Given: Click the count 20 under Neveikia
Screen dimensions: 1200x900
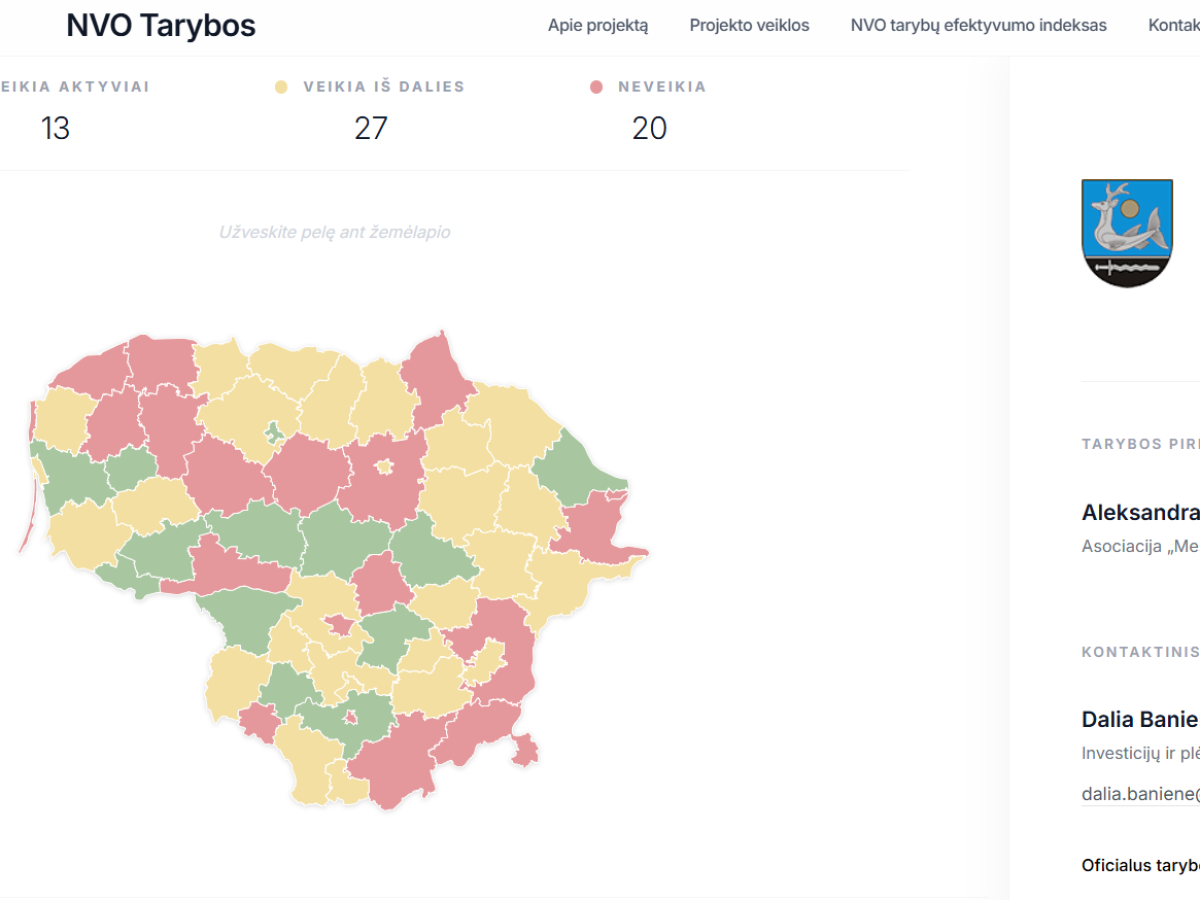Looking at the screenshot, I should pyautogui.click(x=649, y=128).
